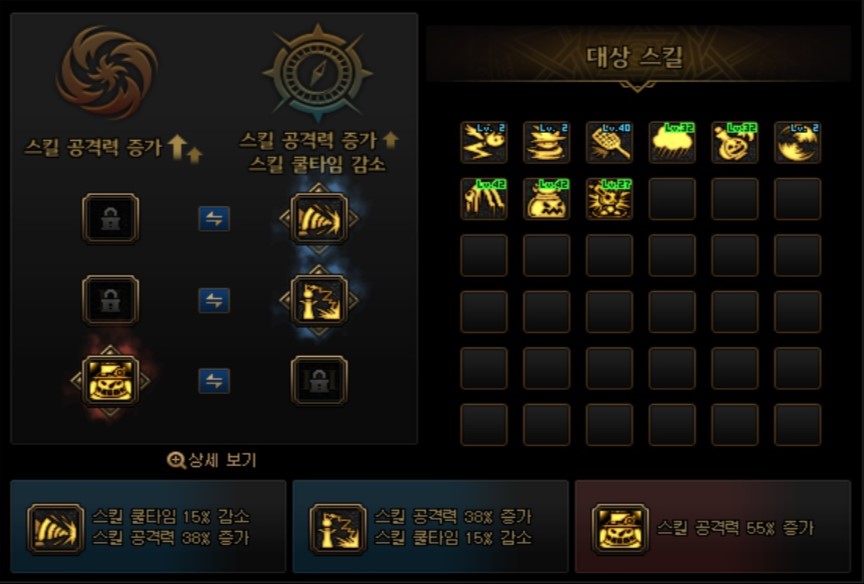Select the rain cloud skill icon
Screen dimensions: 864x584
(x=672, y=143)
